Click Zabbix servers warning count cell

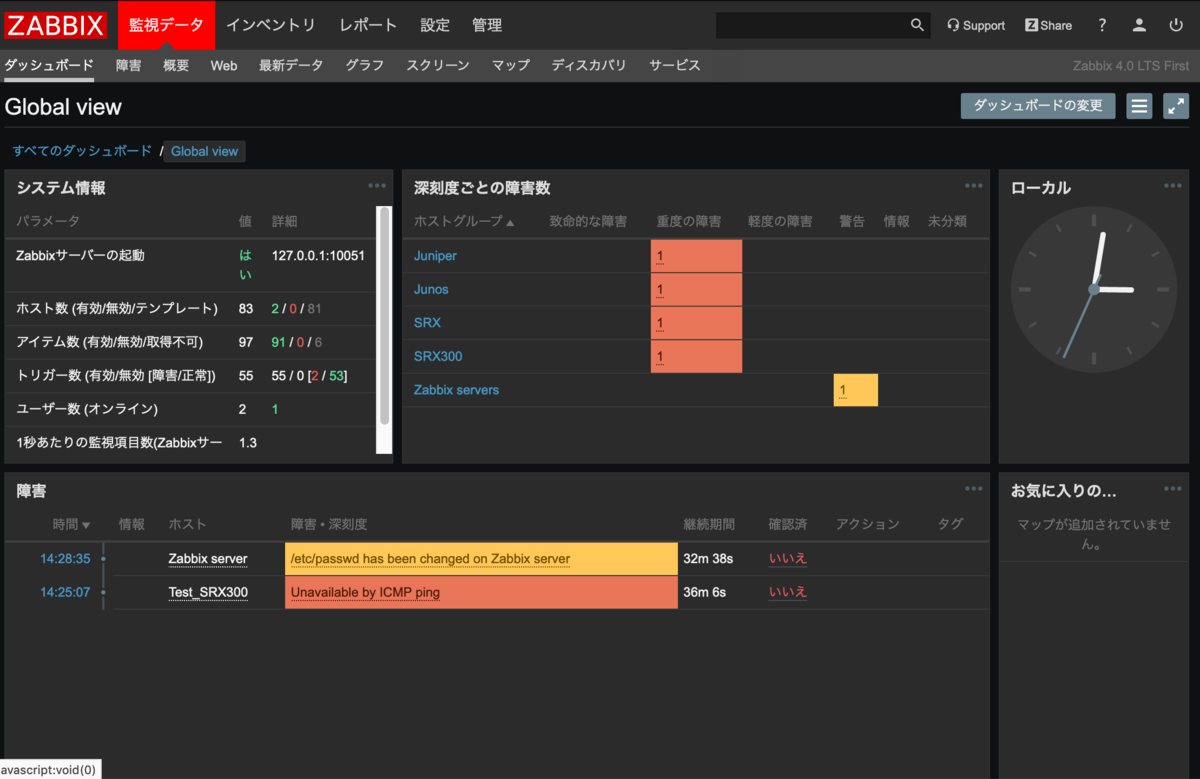pos(856,390)
